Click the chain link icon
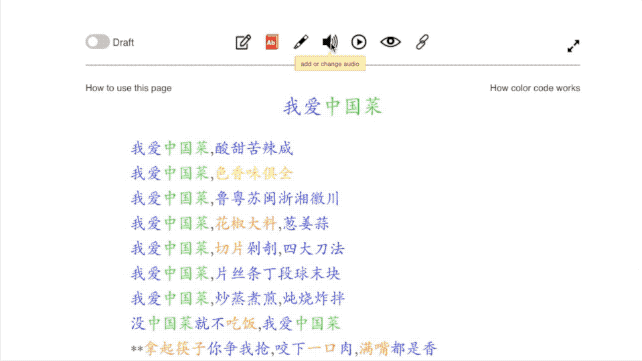642x361 pixels. (422, 42)
